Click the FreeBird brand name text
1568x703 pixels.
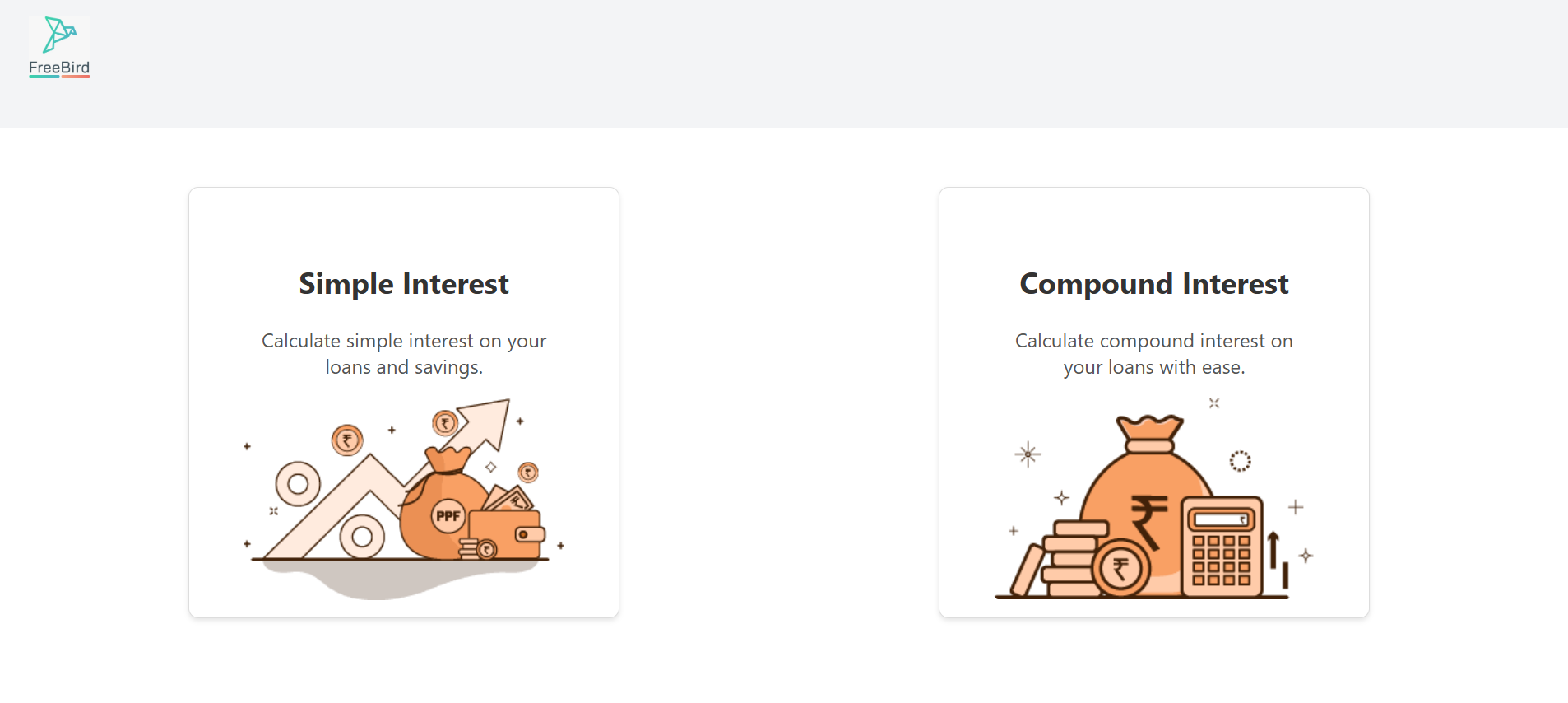click(59, 68)
